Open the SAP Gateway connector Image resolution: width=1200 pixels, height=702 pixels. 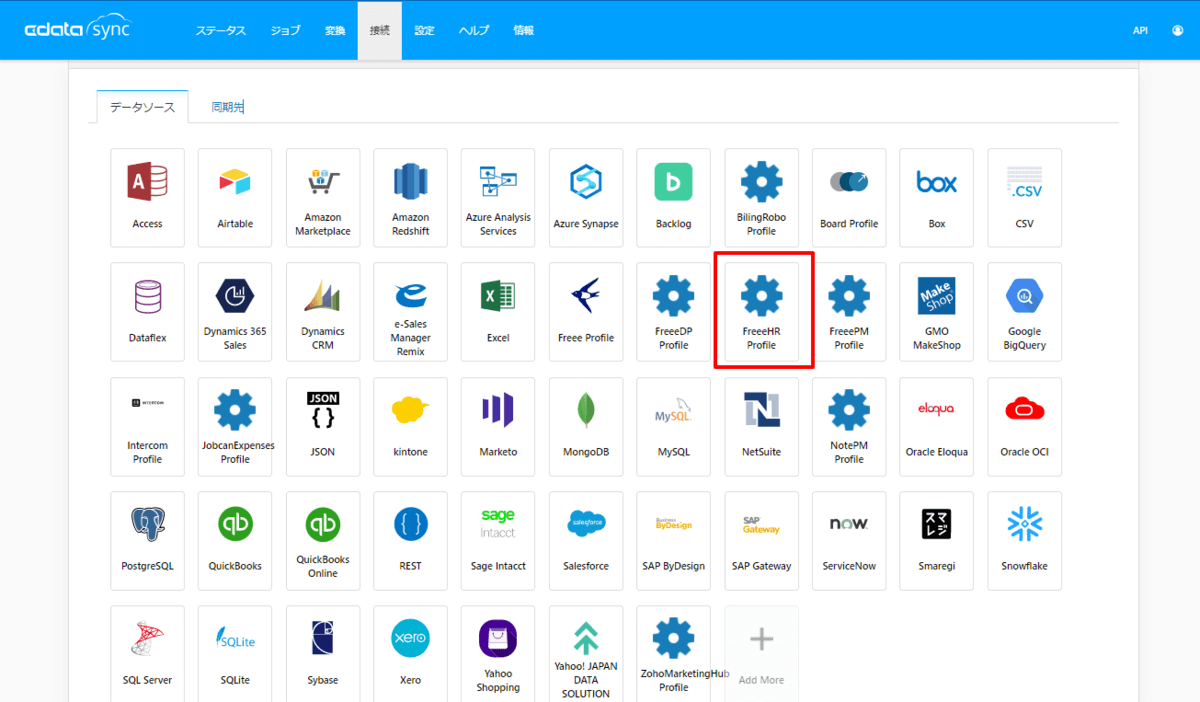[x=761, y=540]
